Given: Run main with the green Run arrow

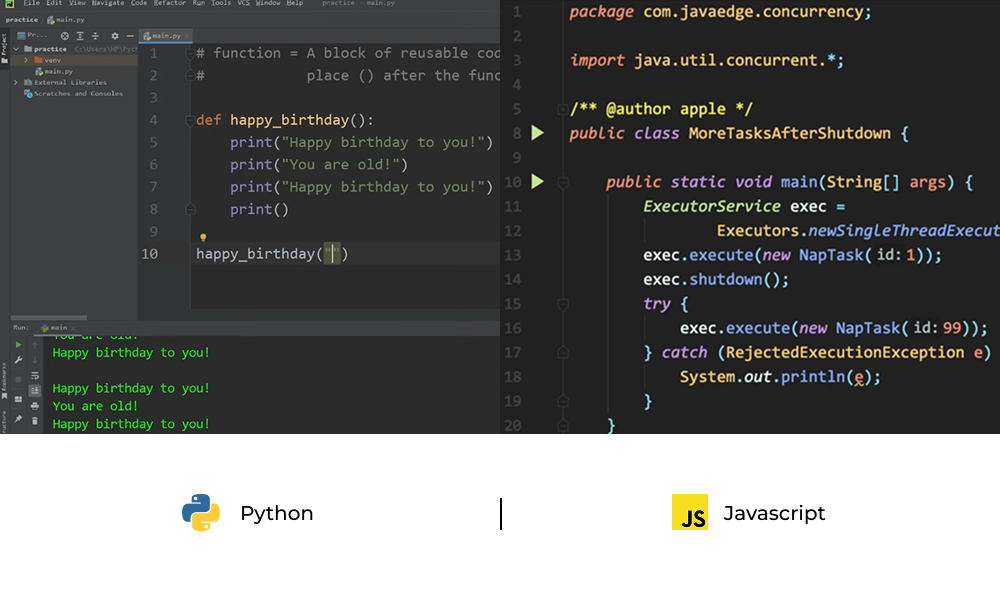Looking at the screenshot, I should [x=18, y=344].
